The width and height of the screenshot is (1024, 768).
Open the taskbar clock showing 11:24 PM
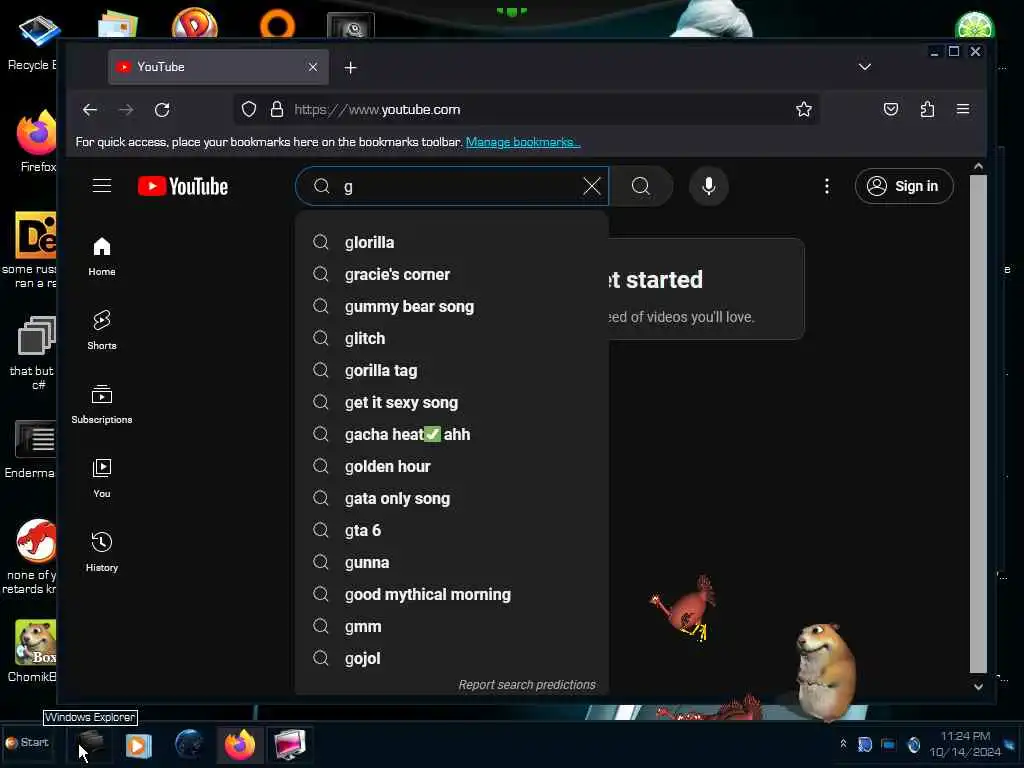965,744
